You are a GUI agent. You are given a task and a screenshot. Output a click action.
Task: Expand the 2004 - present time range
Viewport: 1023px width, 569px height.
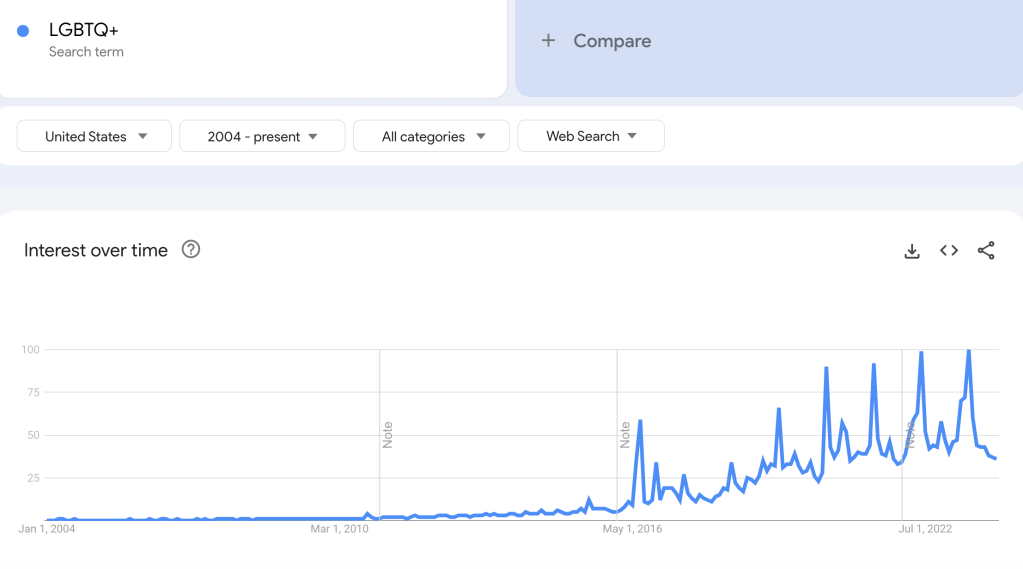point(262,136)
